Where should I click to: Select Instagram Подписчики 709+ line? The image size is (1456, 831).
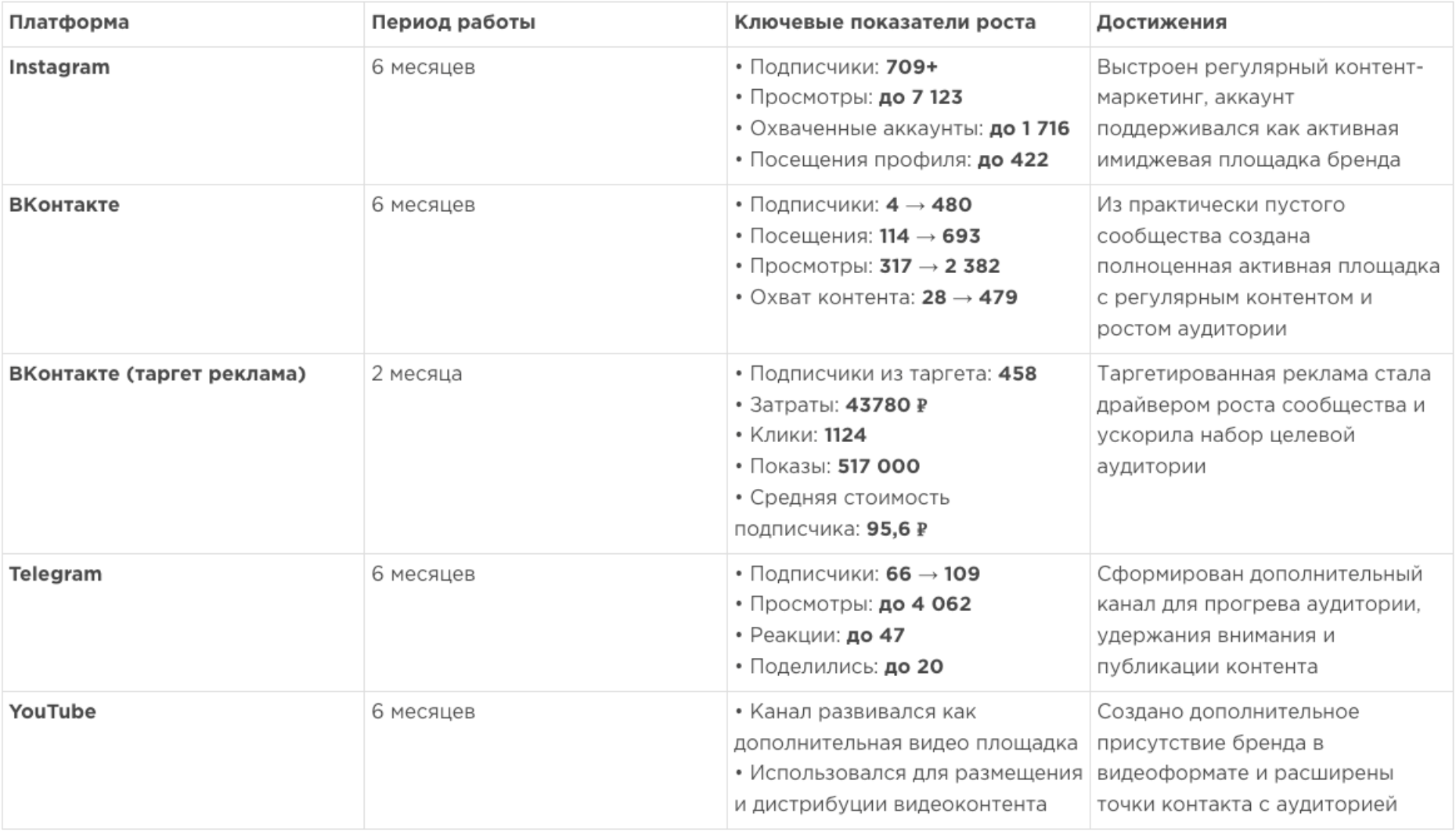[836, 67]
